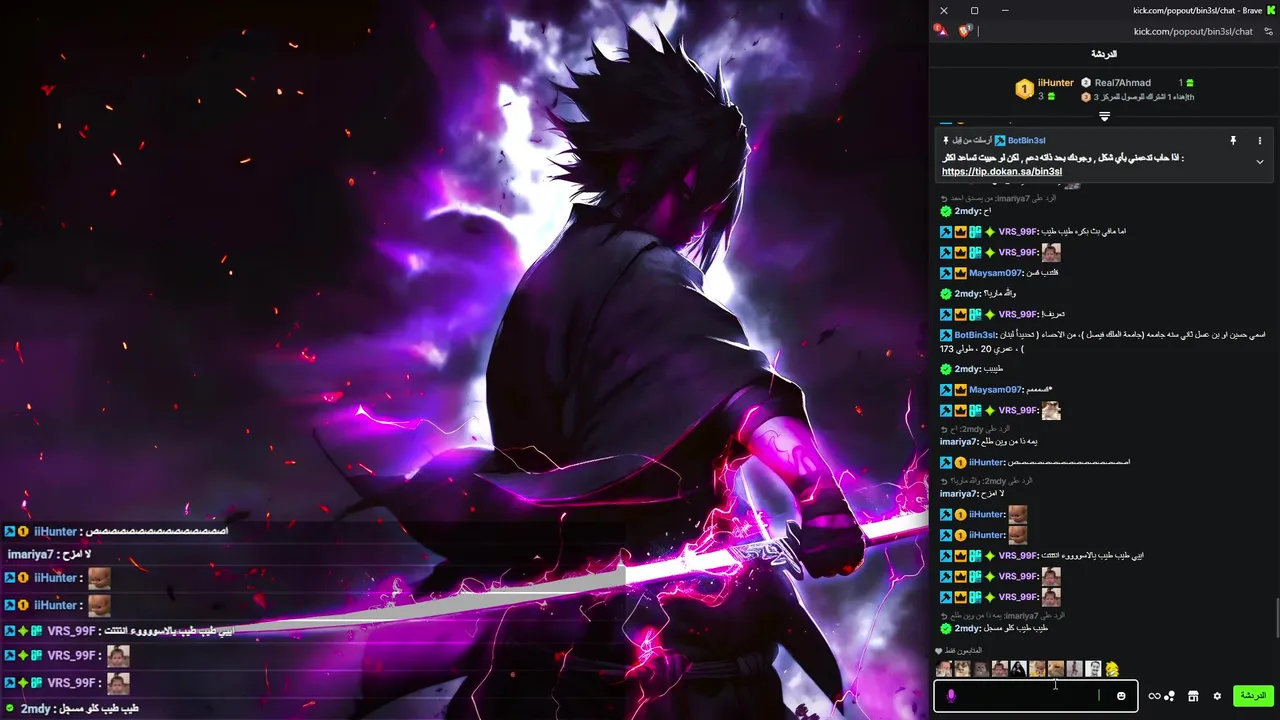Click BotBin3sl name in the pinned message
The width and height of the screenshot is (1280, 720).
click(1026, 141)
